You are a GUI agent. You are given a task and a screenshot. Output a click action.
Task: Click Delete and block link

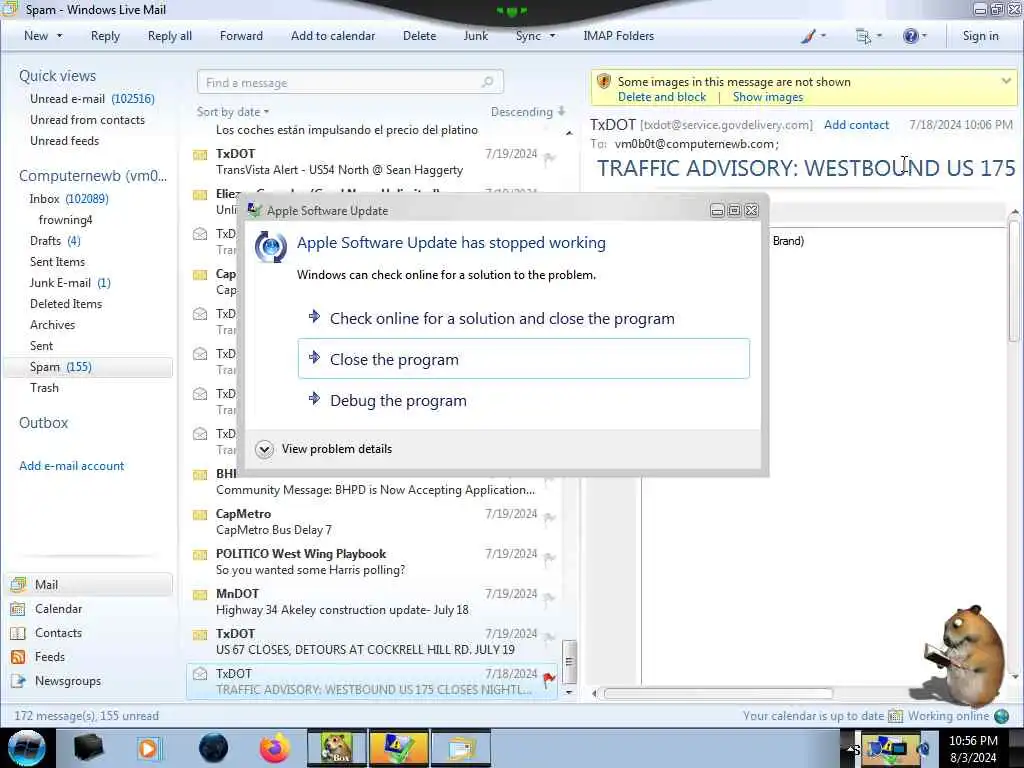[x=662, y=97]
